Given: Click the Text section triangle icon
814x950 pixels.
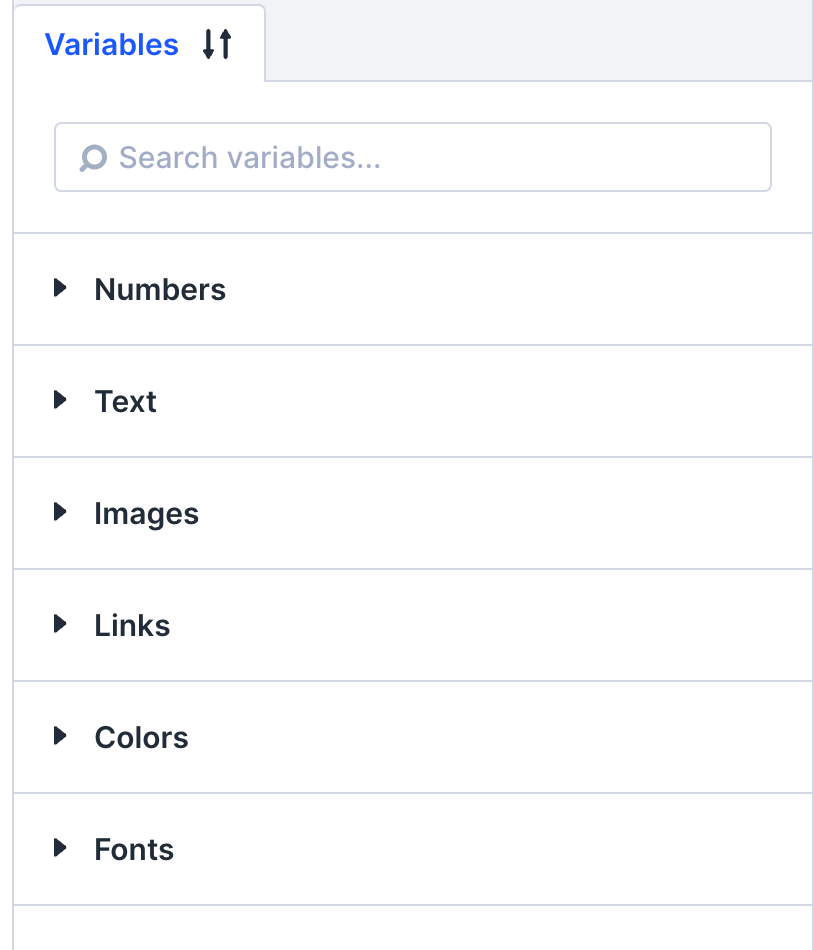Looking at the screenshot, I should pyautogui.click(x=60, y=400).
